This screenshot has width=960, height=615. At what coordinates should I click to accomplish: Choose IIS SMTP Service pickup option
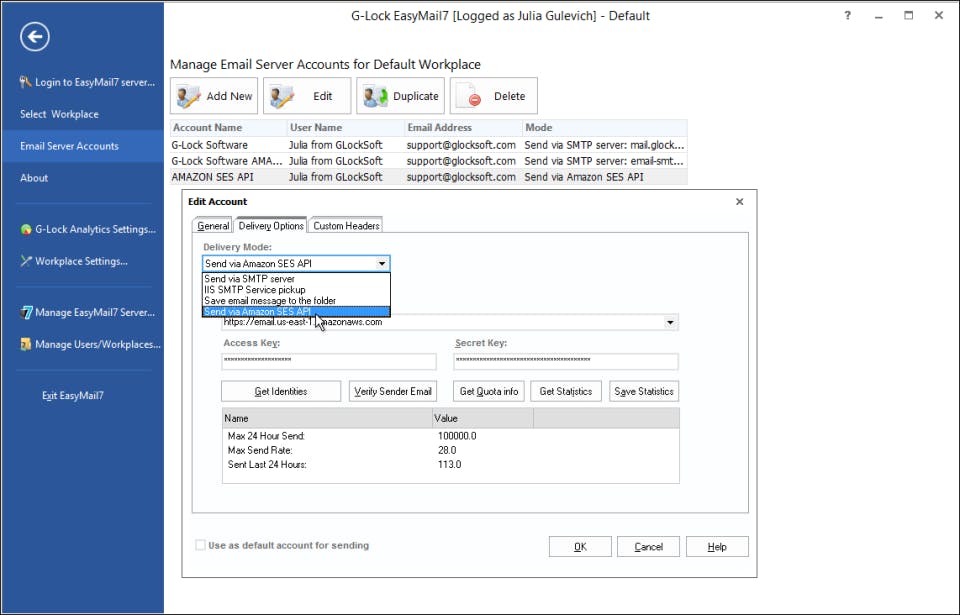(x=296, y=290)
